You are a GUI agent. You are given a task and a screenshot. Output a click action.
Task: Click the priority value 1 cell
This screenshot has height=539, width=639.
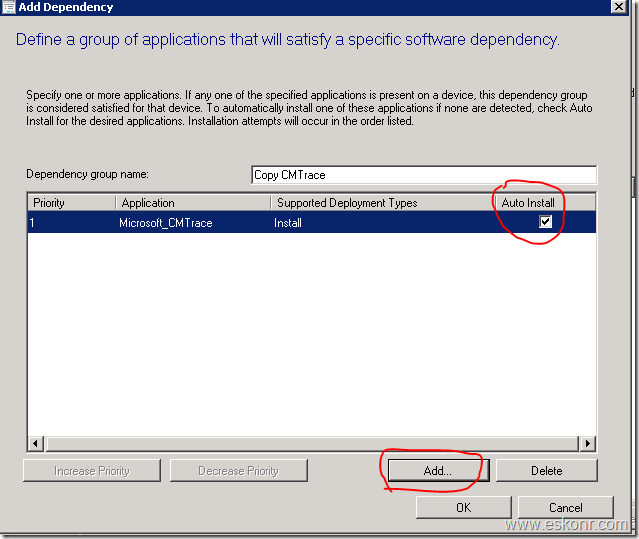coord(70,223)
